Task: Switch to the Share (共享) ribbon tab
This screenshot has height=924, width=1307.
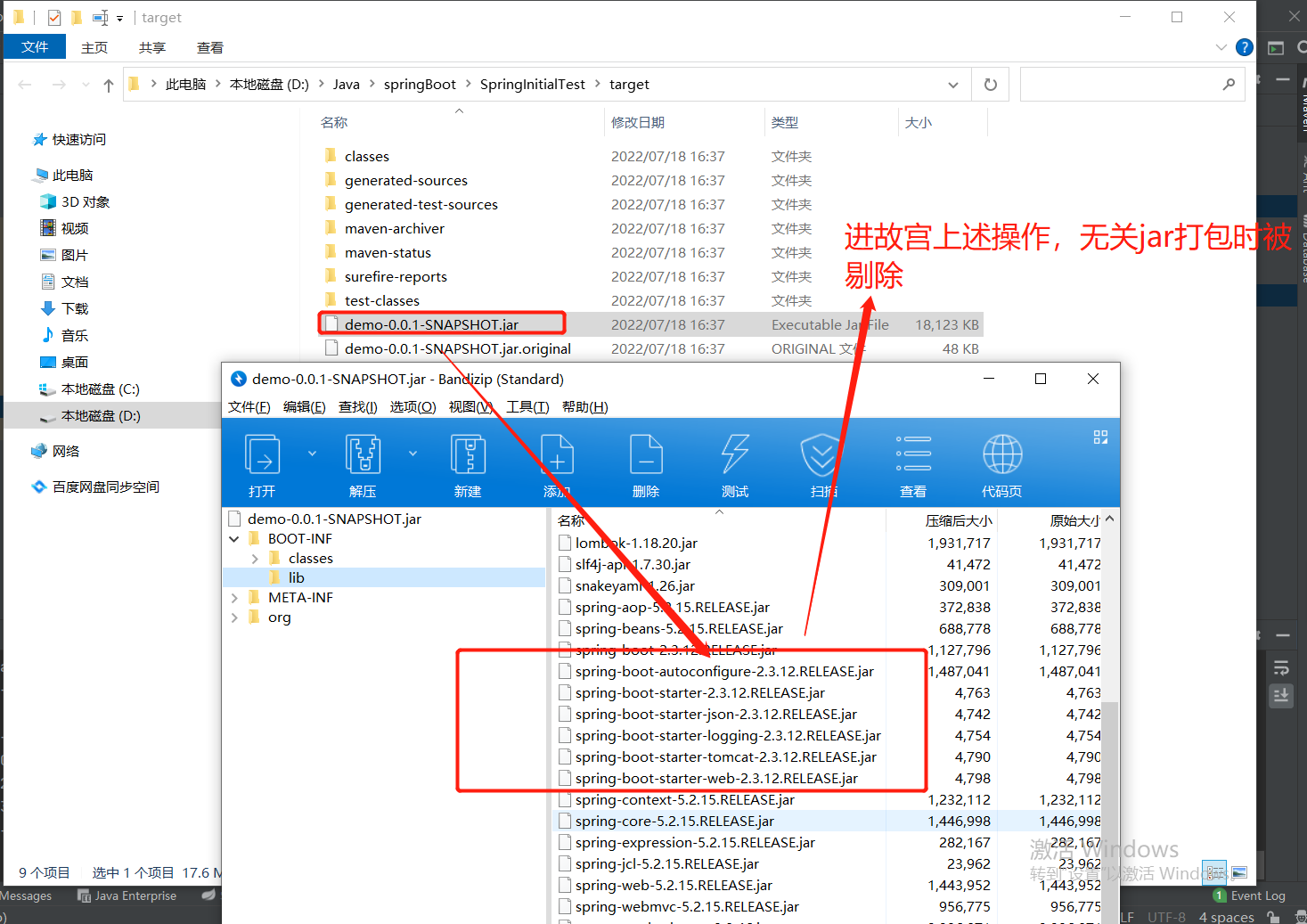Action: click(x=152, y=47)
